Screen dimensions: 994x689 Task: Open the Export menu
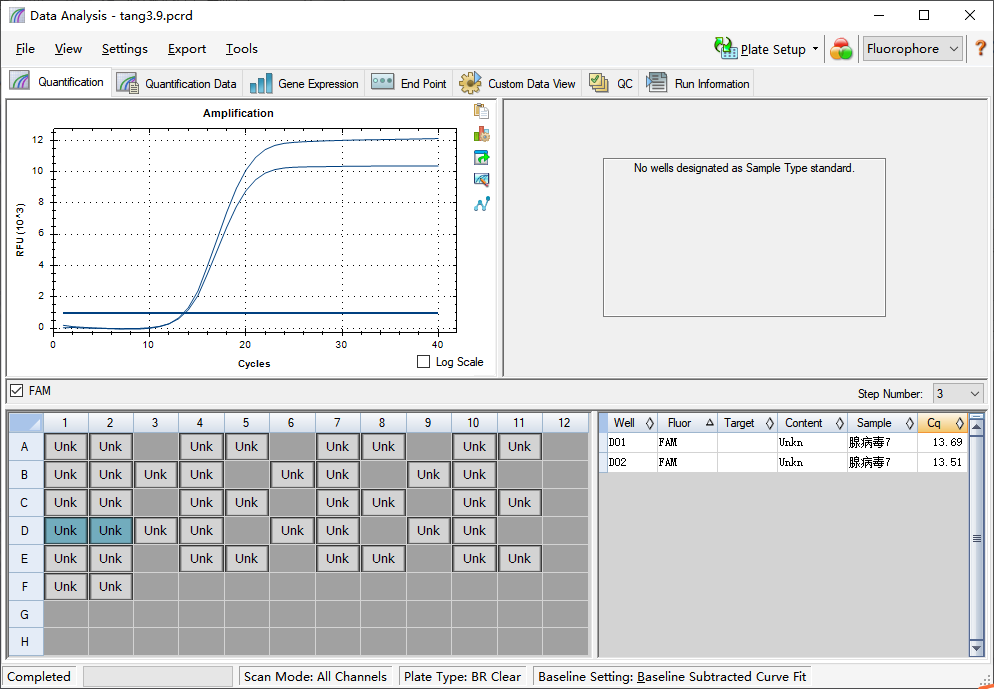(186, 49)
